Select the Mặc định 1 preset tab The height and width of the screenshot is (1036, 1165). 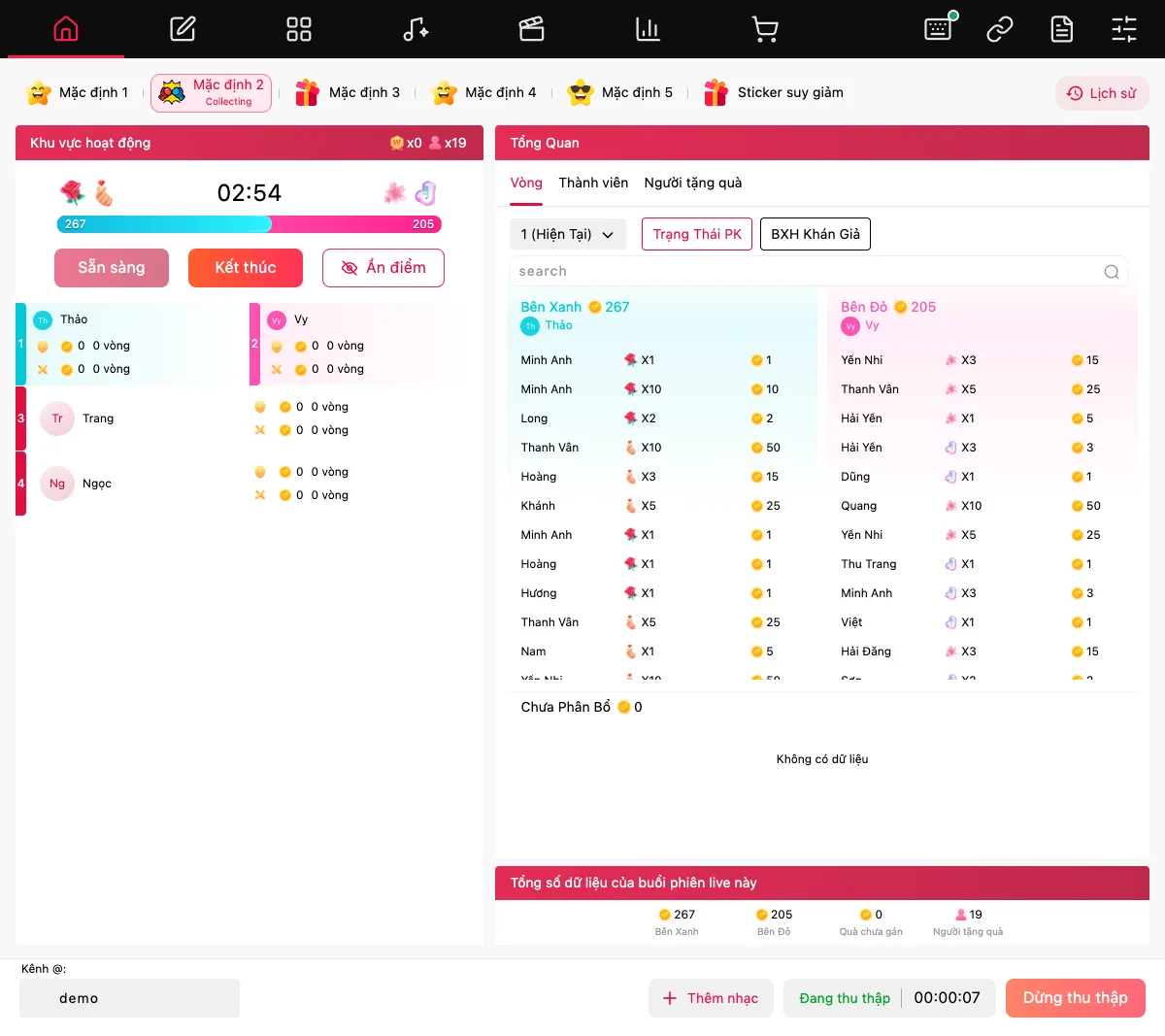coord(78,92)
